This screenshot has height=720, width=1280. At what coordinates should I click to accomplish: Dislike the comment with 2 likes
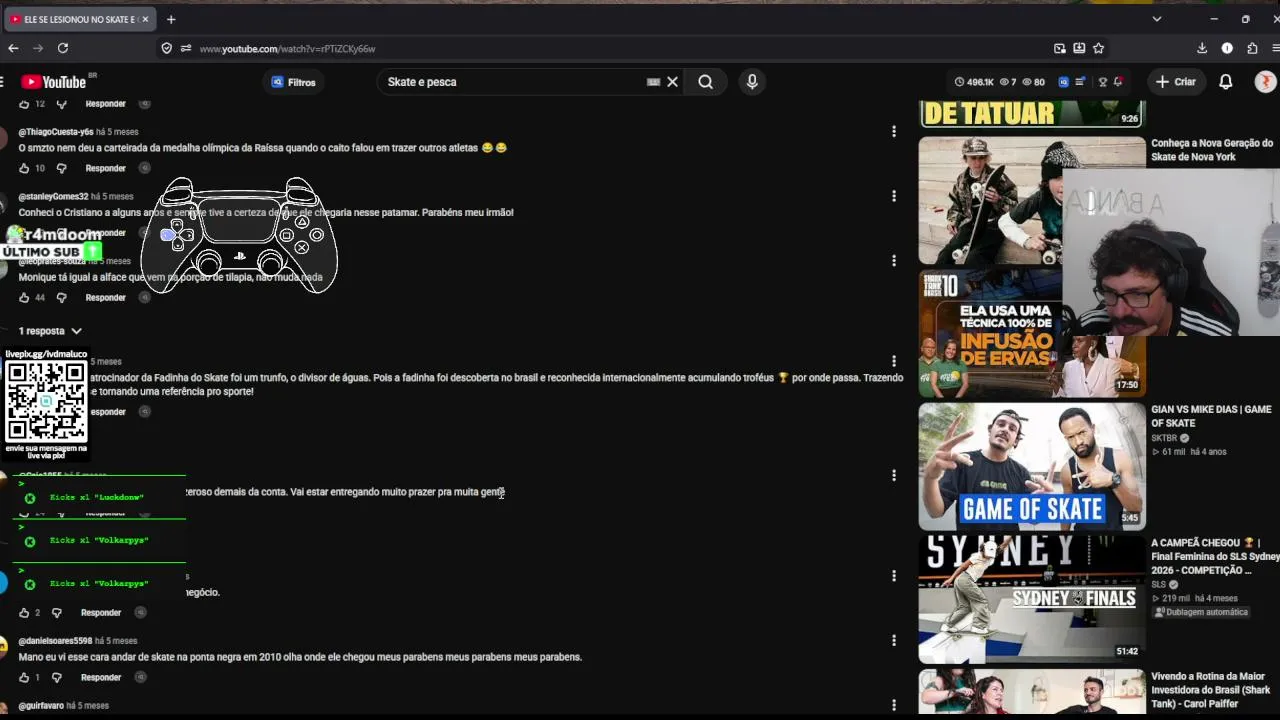pos(57,613)
